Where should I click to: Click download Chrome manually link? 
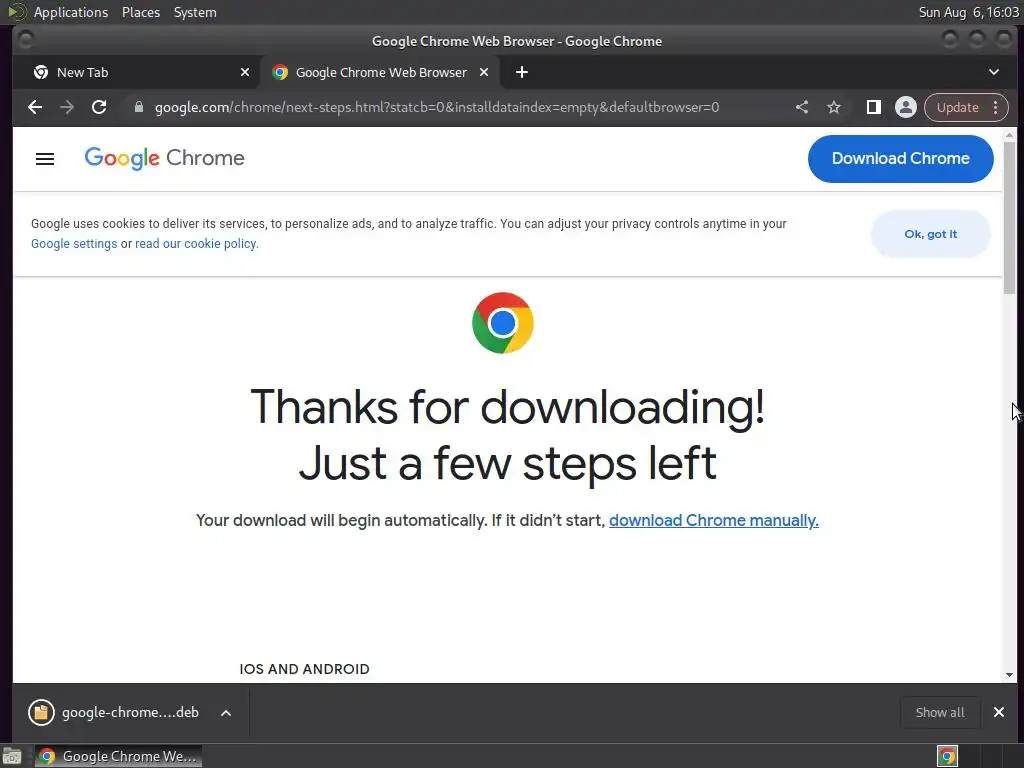tap(713, 520)
